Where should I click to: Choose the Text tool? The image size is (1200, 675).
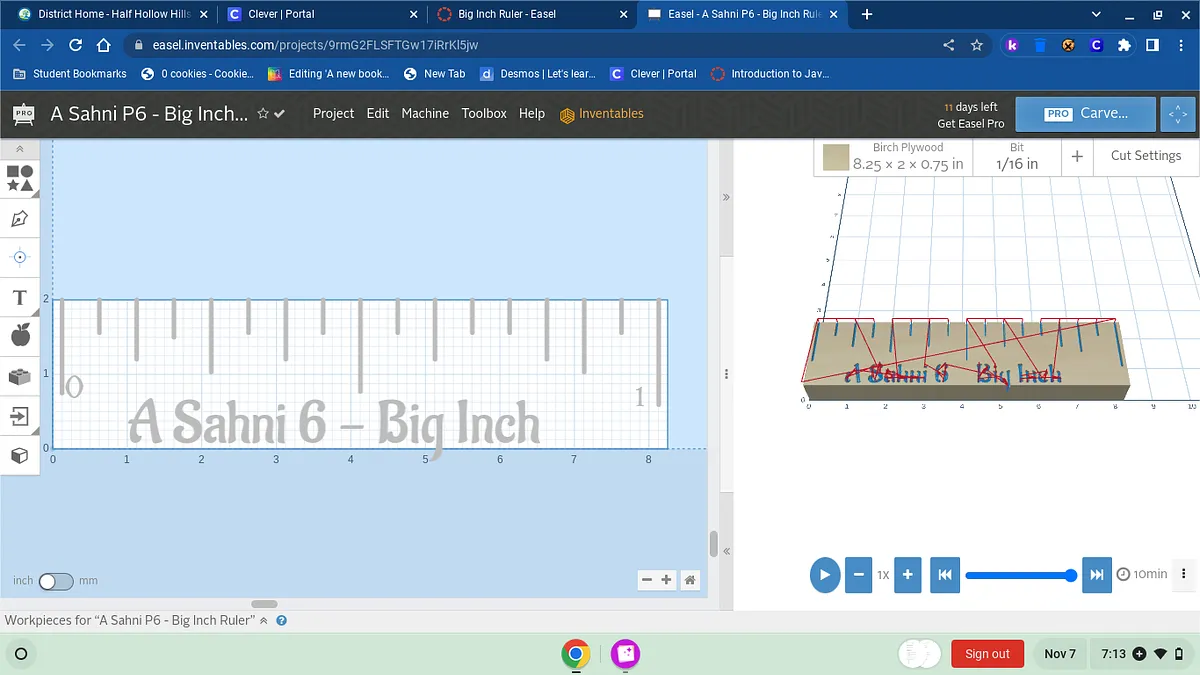(20, 298)
